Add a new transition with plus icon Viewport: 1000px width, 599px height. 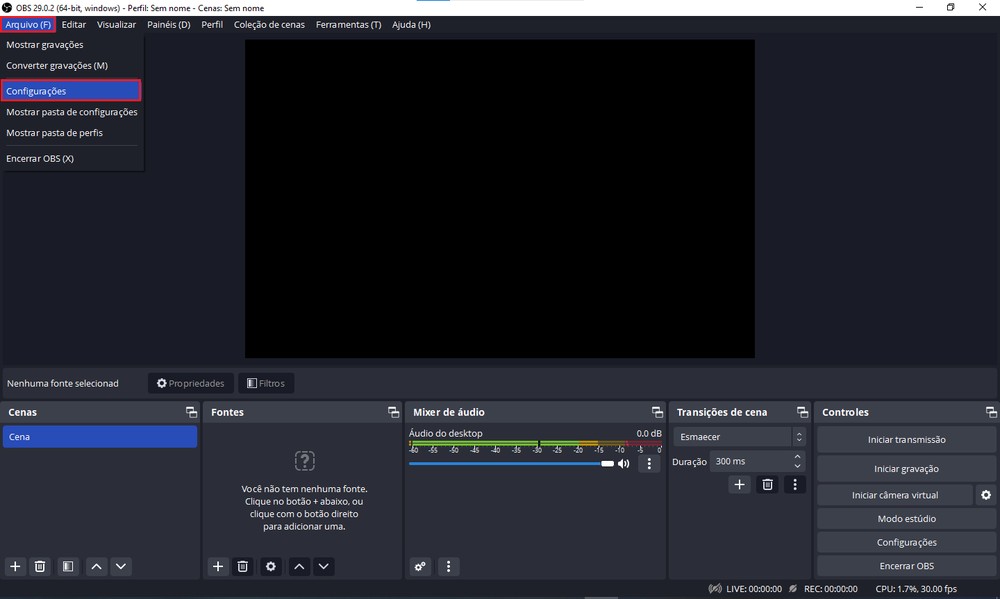point(739,484)
